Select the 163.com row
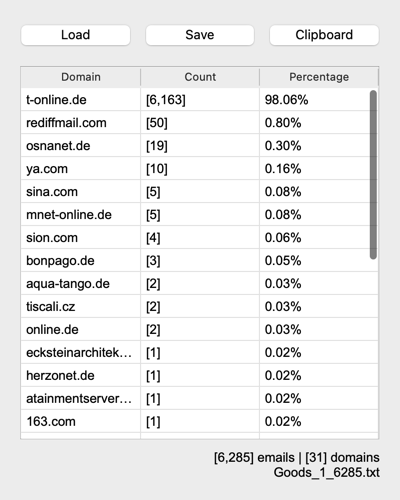400x500 pixels. tap(199, 422)
